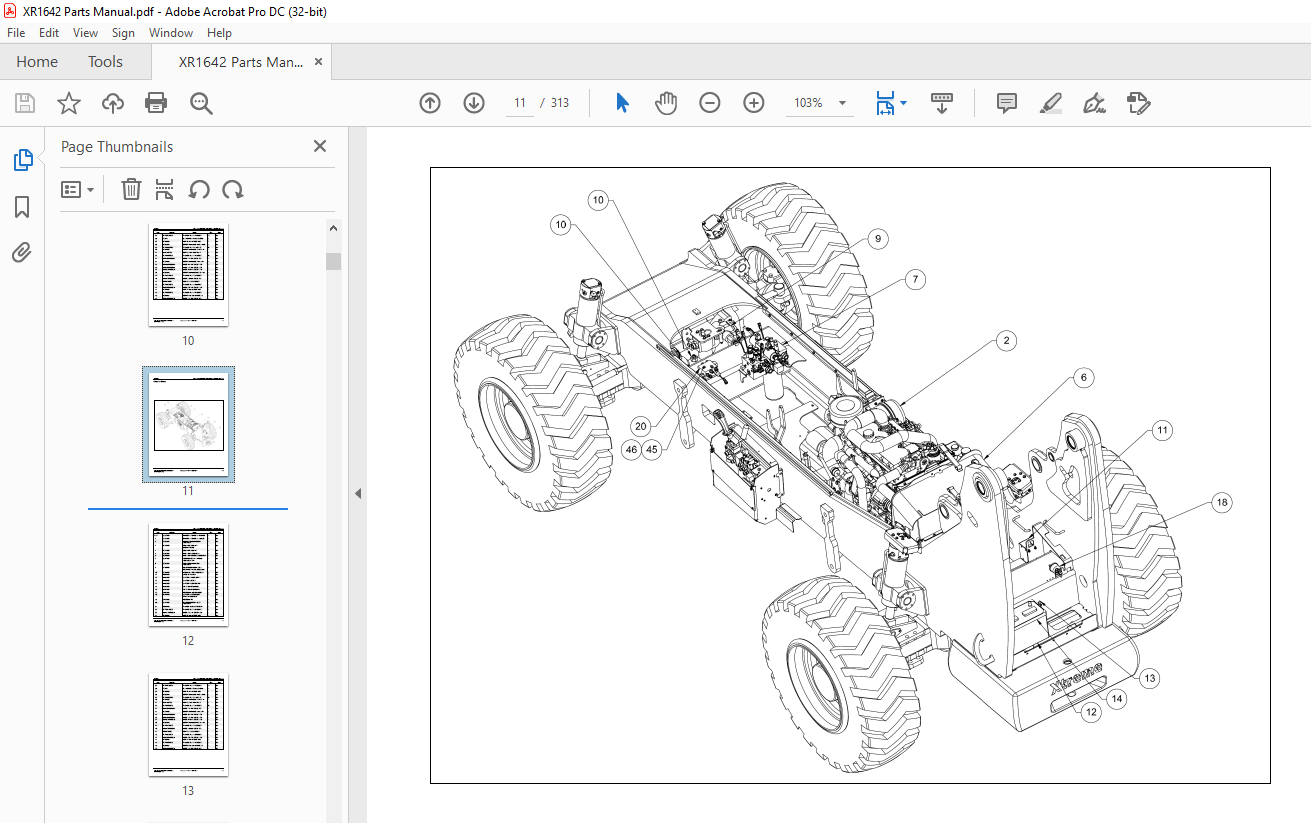Open Page Thumbnails sidebar icon
This screenshot has width=1311, height=823.
(x=22, y=160)
